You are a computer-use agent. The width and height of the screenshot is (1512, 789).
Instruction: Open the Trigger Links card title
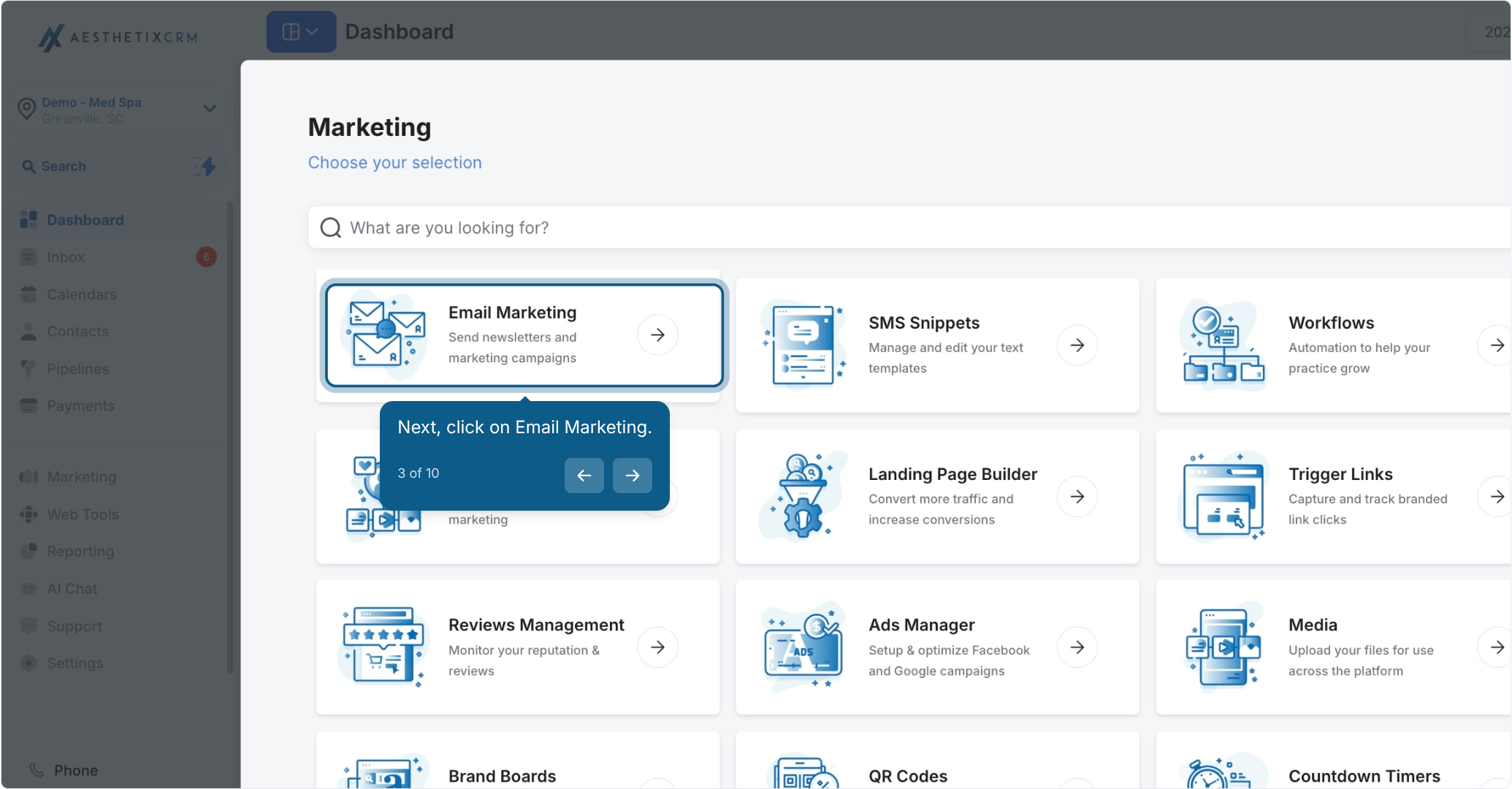[1340, 474]
